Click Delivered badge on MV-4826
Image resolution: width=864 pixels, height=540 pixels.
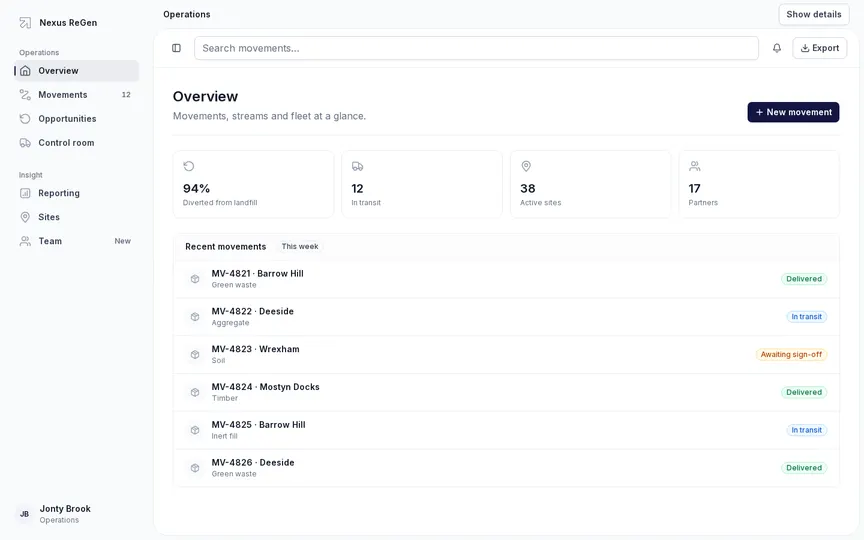click(803, 468)
